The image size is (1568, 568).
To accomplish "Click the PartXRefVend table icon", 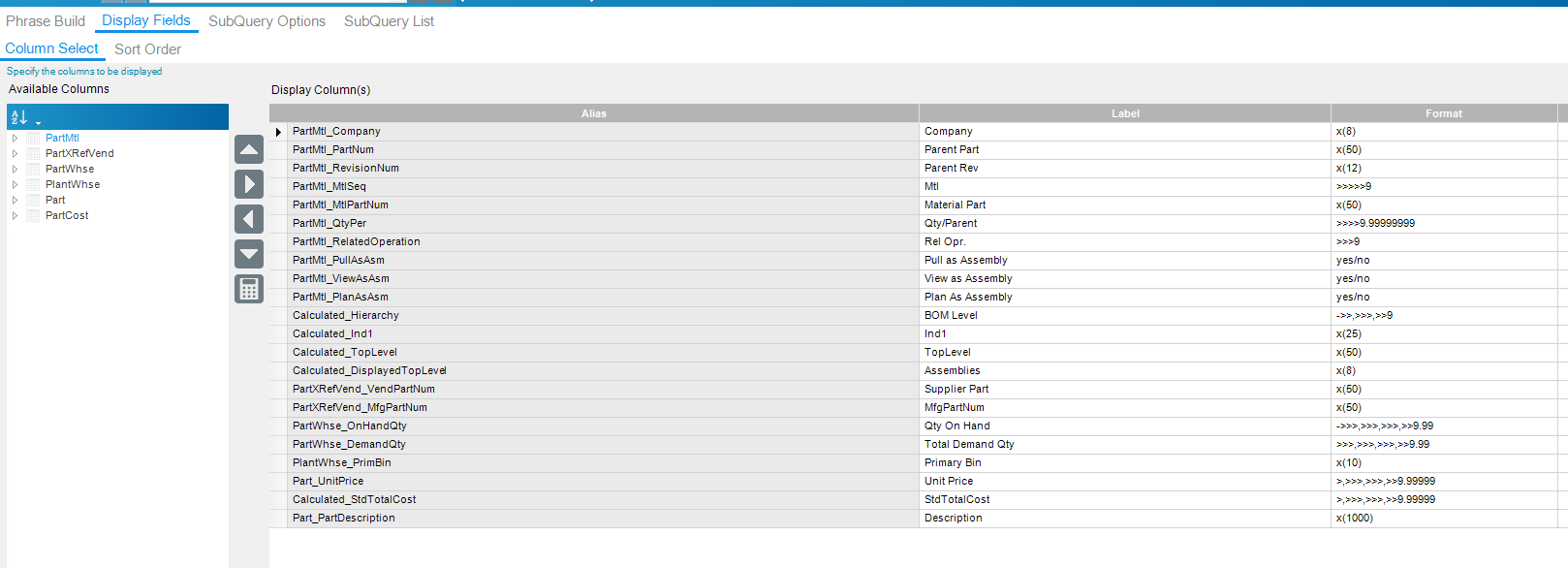I will pos(34,153).
